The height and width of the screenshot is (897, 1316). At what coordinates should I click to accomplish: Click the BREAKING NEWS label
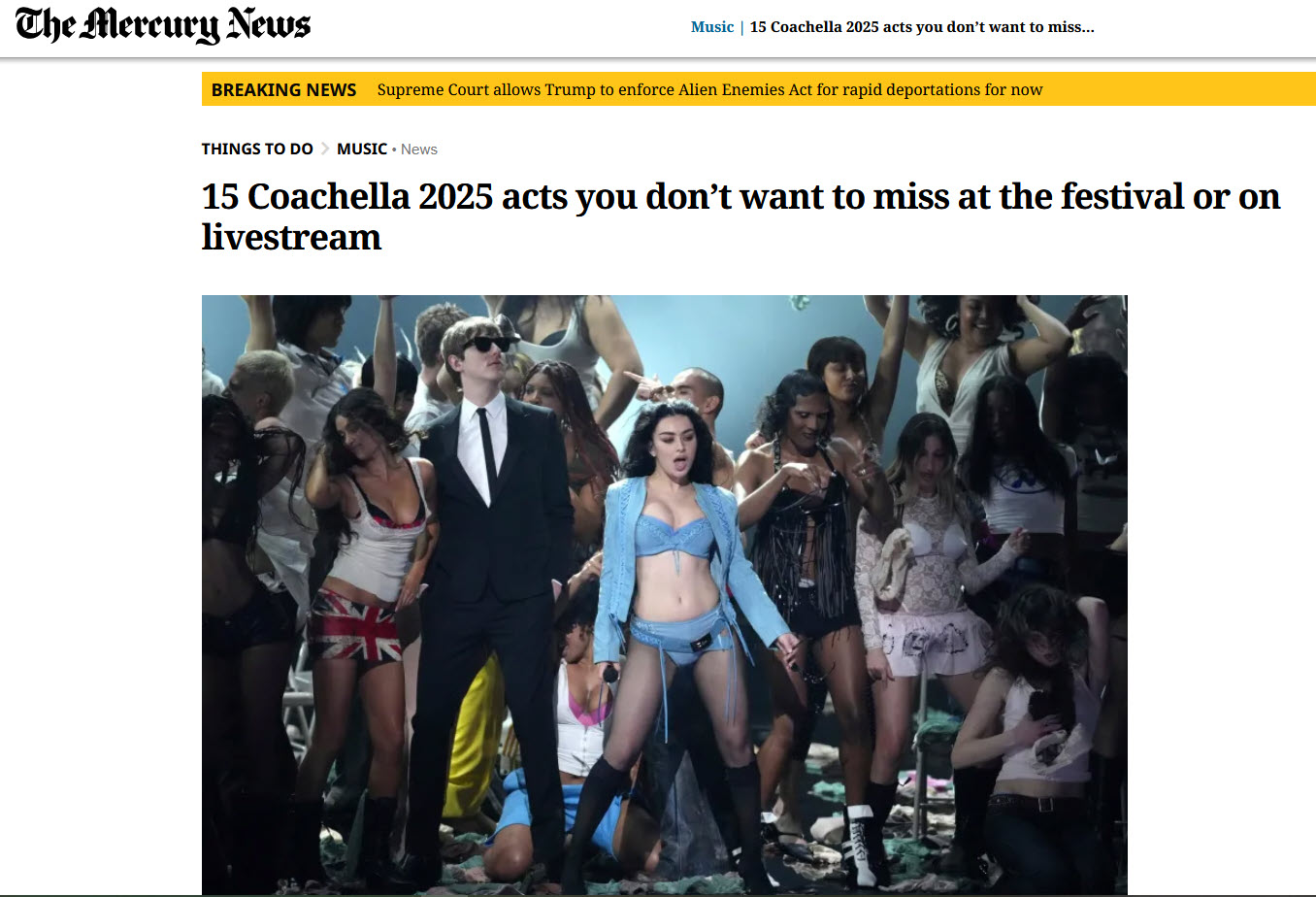[283, 89]
